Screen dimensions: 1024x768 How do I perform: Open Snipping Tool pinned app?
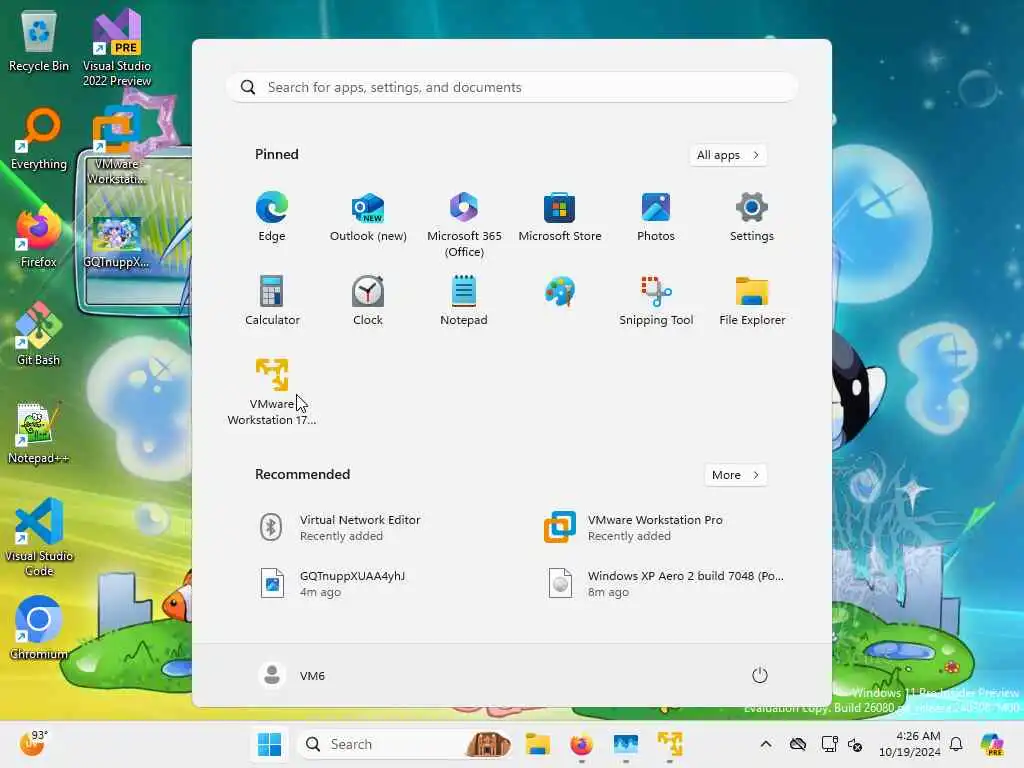click(656, 300)
